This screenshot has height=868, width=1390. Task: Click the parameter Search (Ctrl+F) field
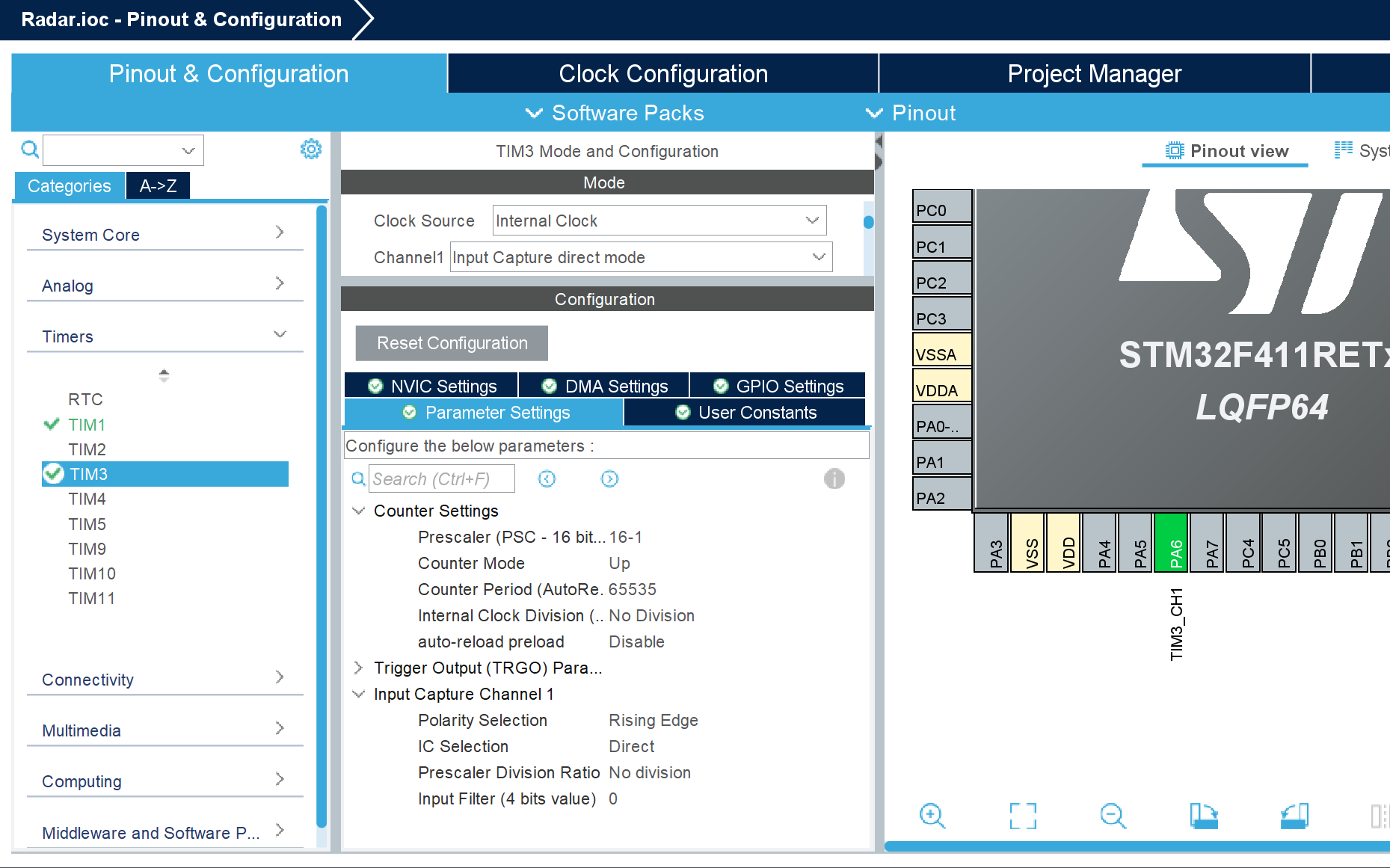442,478
